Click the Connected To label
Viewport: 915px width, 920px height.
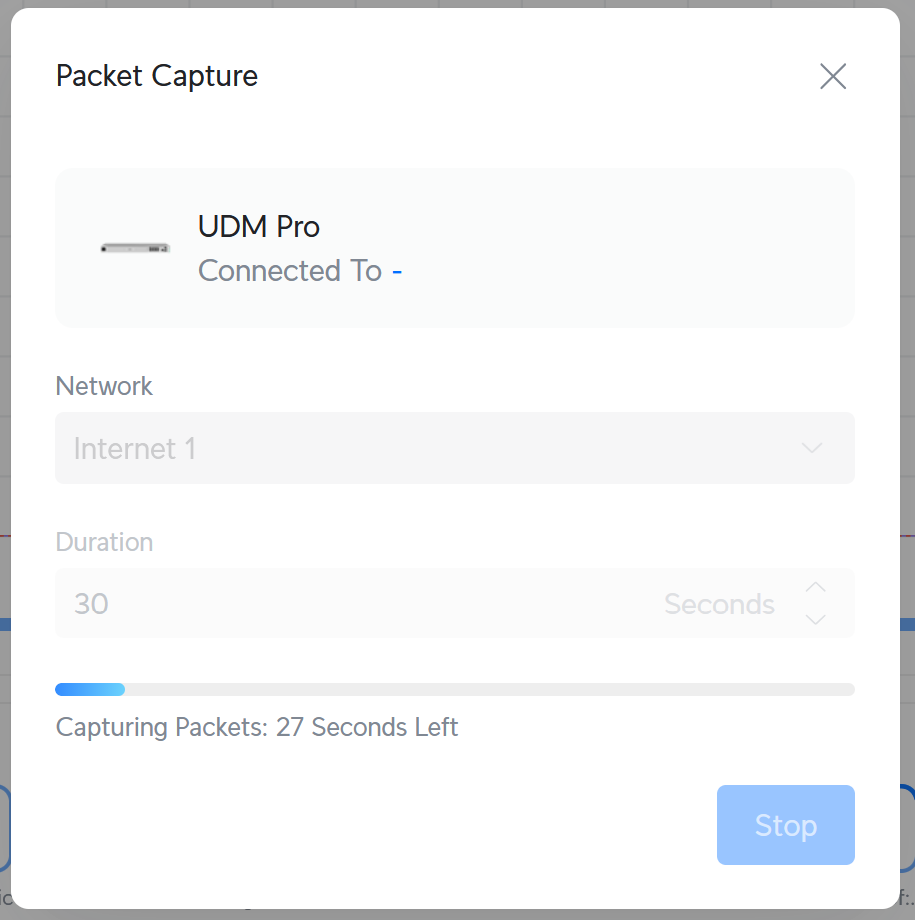pyautogui.click(x=290, y=271)
